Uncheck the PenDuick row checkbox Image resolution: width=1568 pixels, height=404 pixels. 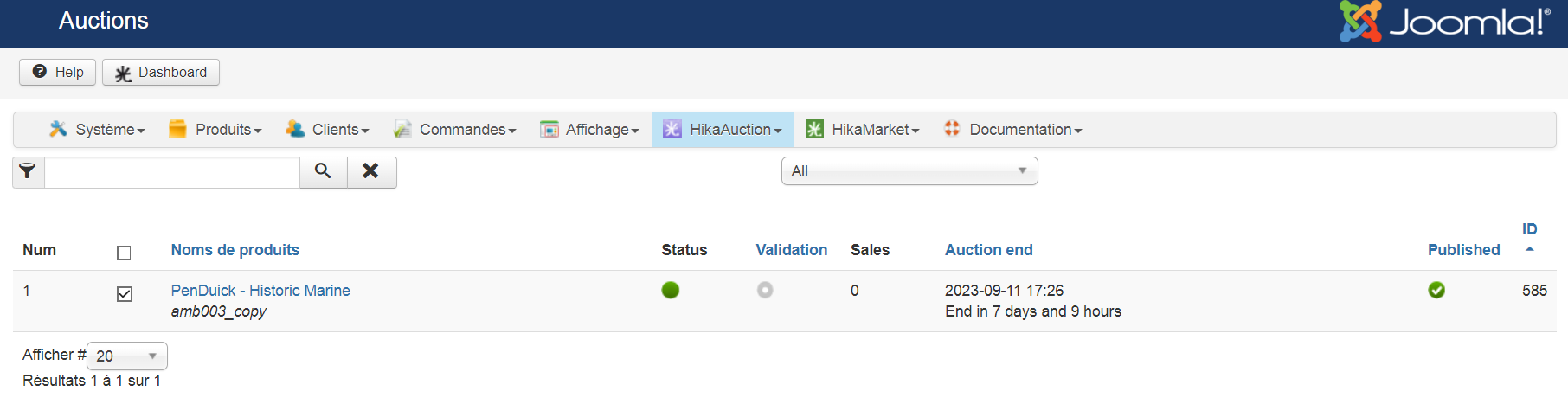pos(125,294)
